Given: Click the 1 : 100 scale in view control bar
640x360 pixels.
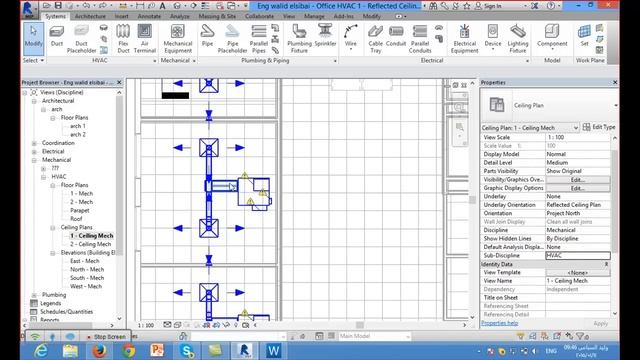Looking at the screenshot, I should (x=146, y=325).
